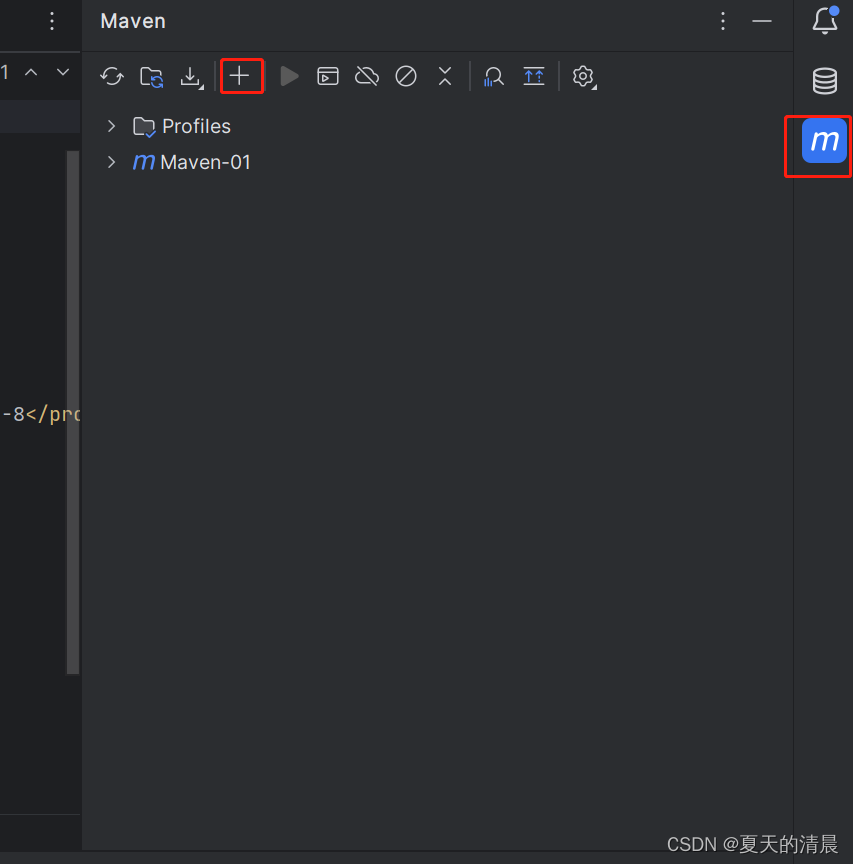Execute Maven goal icon
854x864 pixels.
click(x=327, y=76)
